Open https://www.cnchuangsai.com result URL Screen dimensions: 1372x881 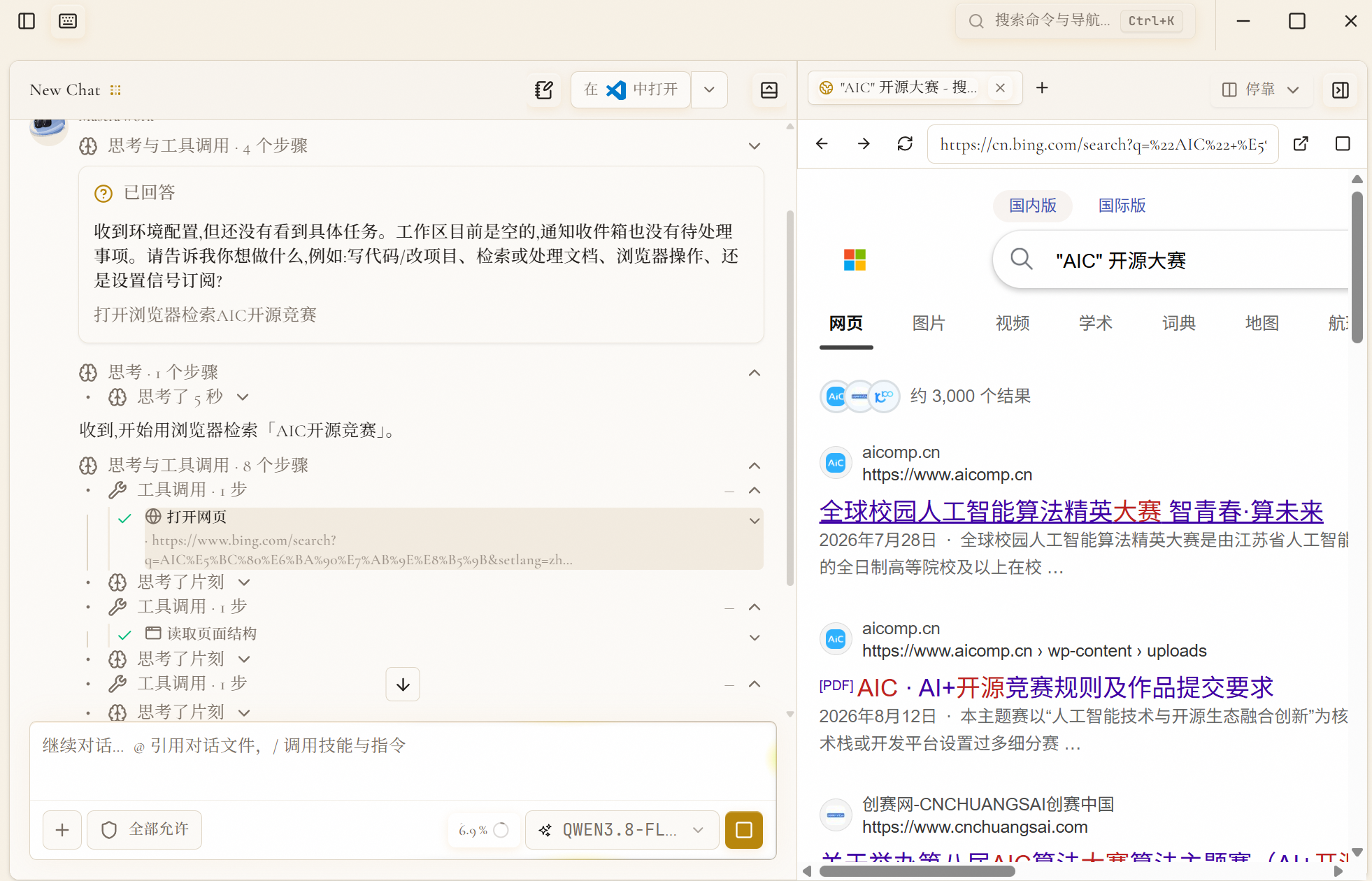[x=975, y=826]
